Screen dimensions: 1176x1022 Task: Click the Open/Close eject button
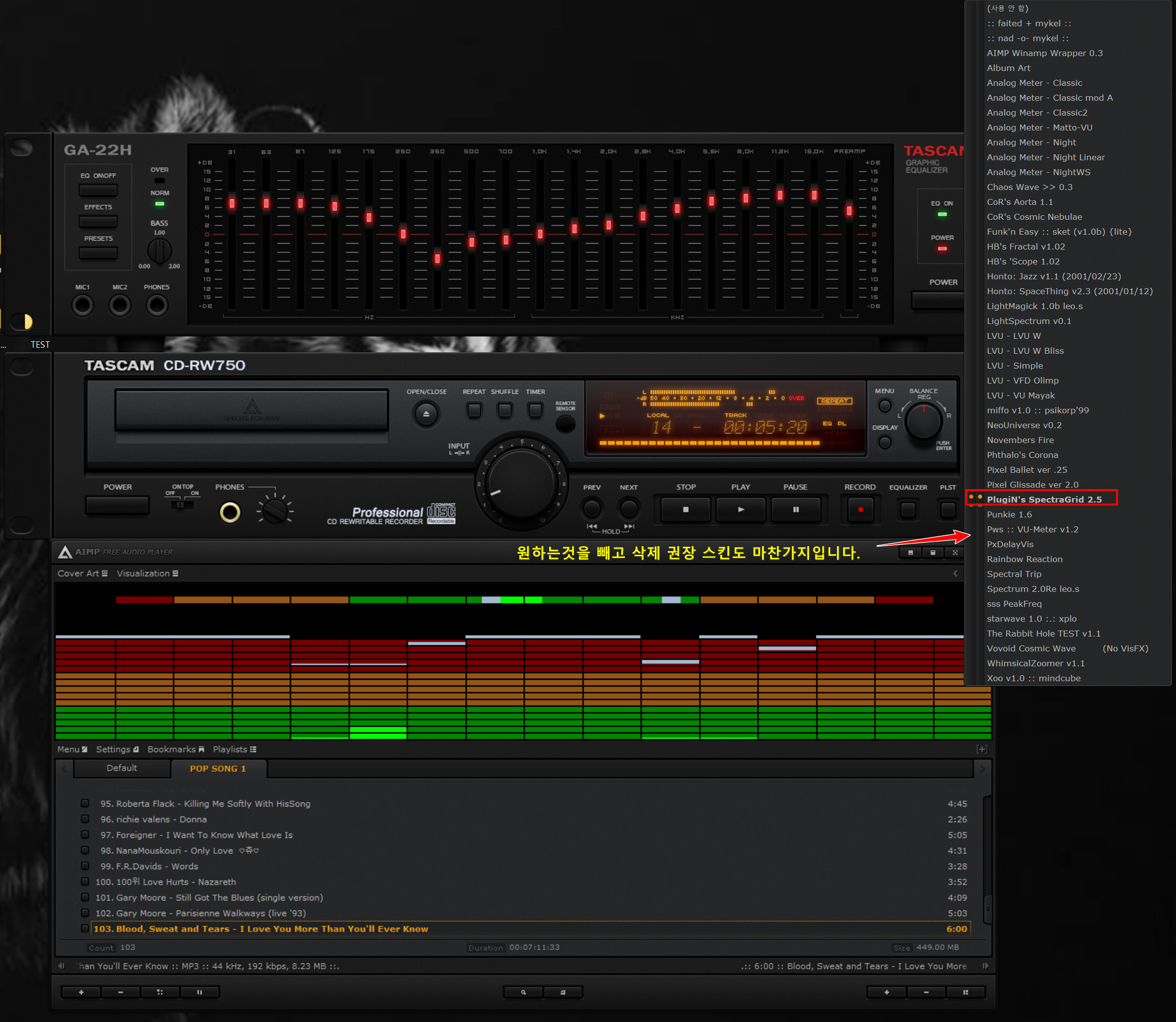pyautogui.click(x=426, y=413)
